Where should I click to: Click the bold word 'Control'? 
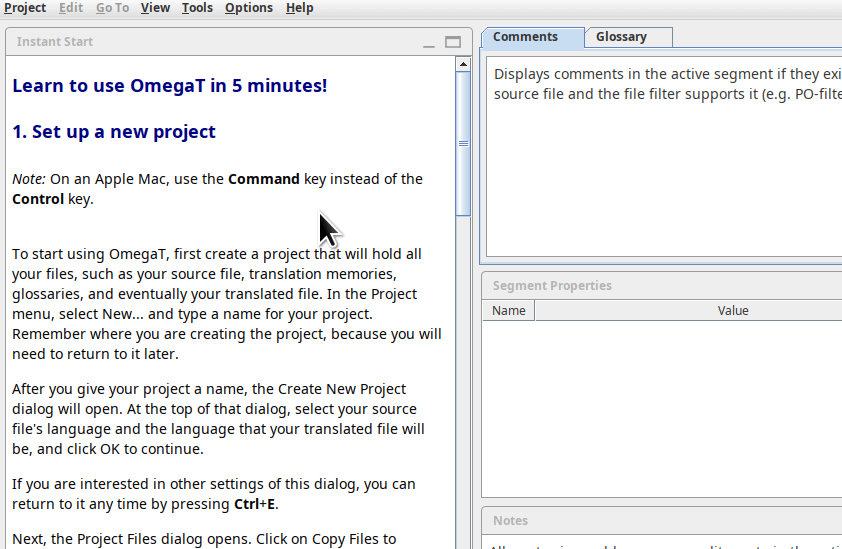(38, 199)
